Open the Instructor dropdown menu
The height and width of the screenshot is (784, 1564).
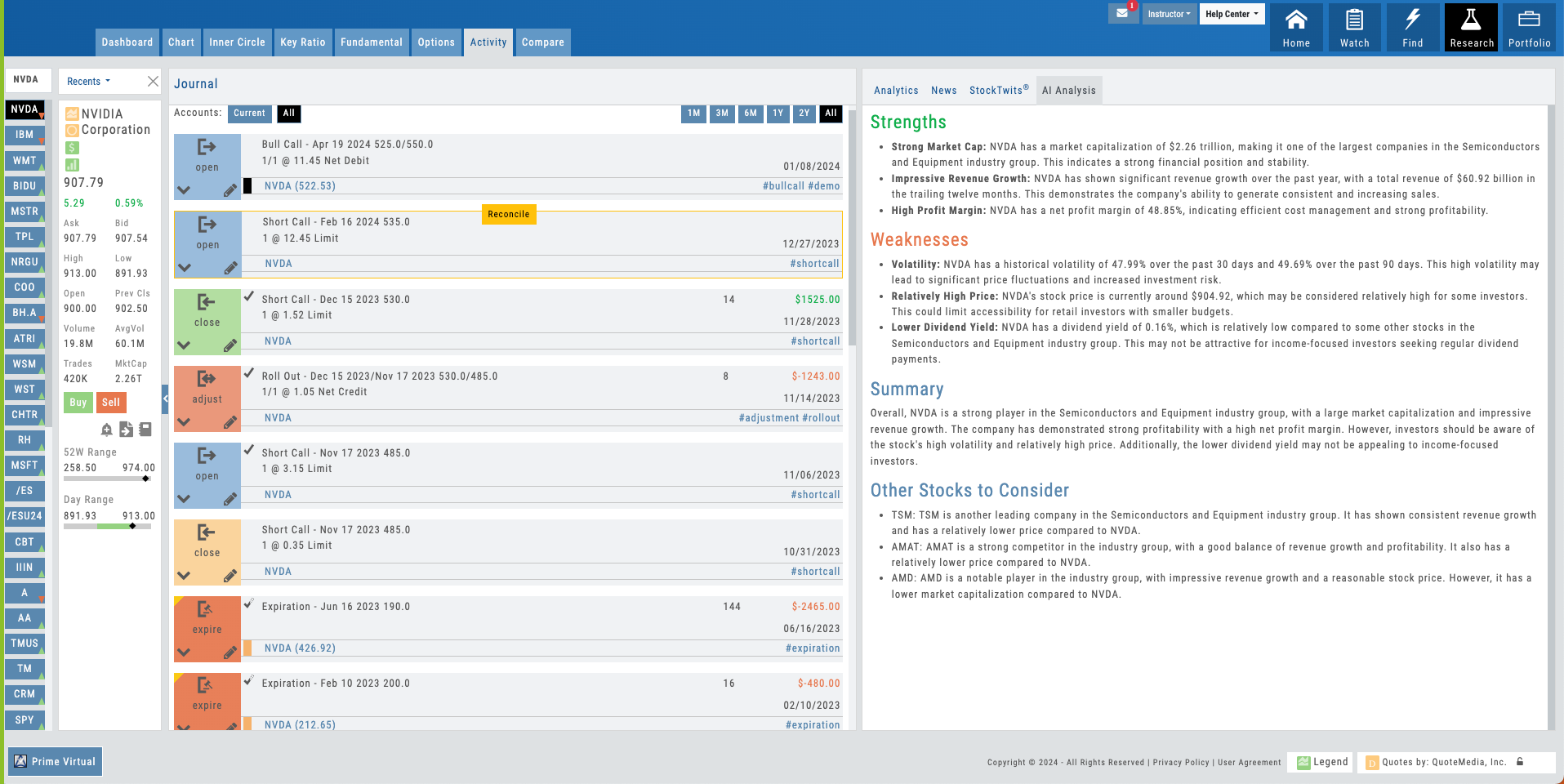1169,14
